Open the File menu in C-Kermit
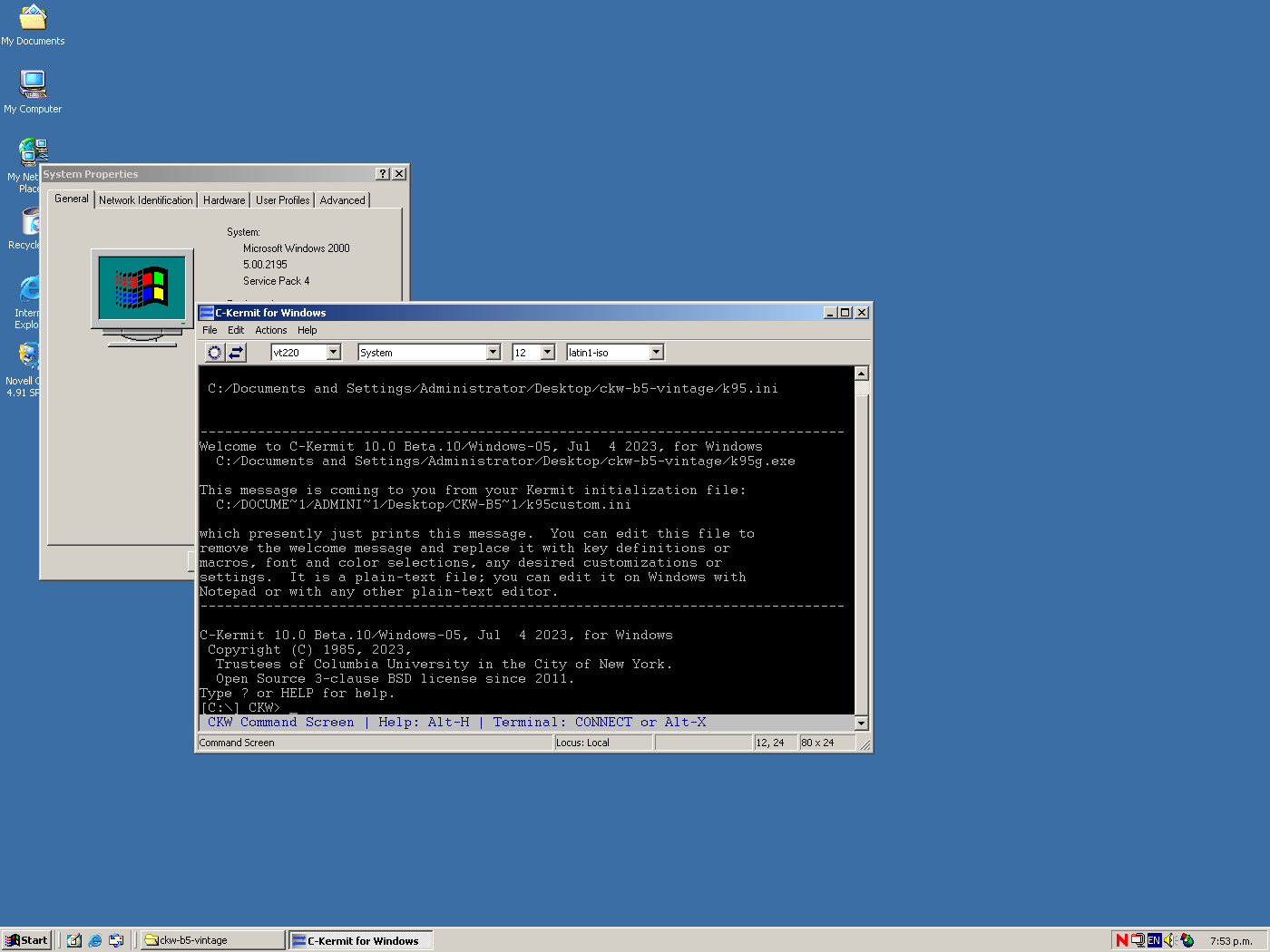The image size is (1270, 952). coord(210,330)
